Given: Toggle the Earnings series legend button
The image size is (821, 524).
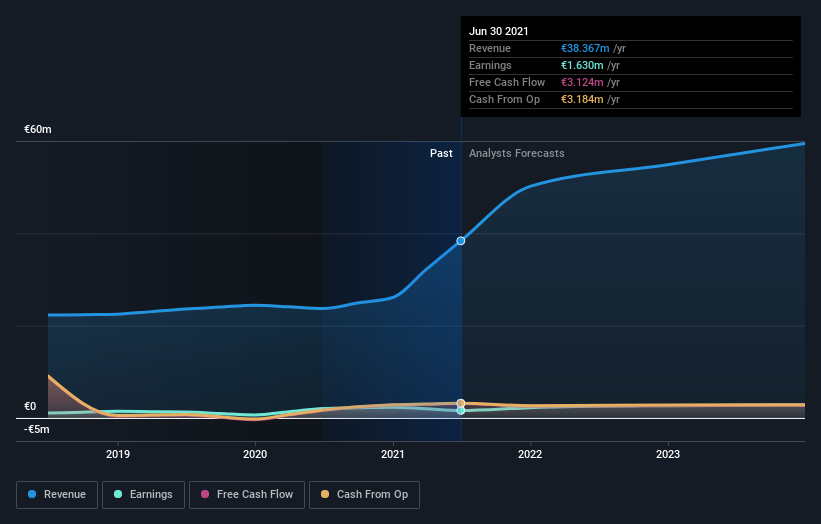Looking at the screenshot, I should point(143,495).
